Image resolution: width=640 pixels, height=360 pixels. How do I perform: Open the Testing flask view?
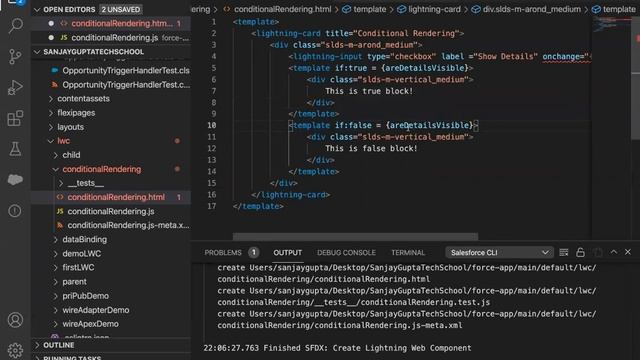point(15,149)
